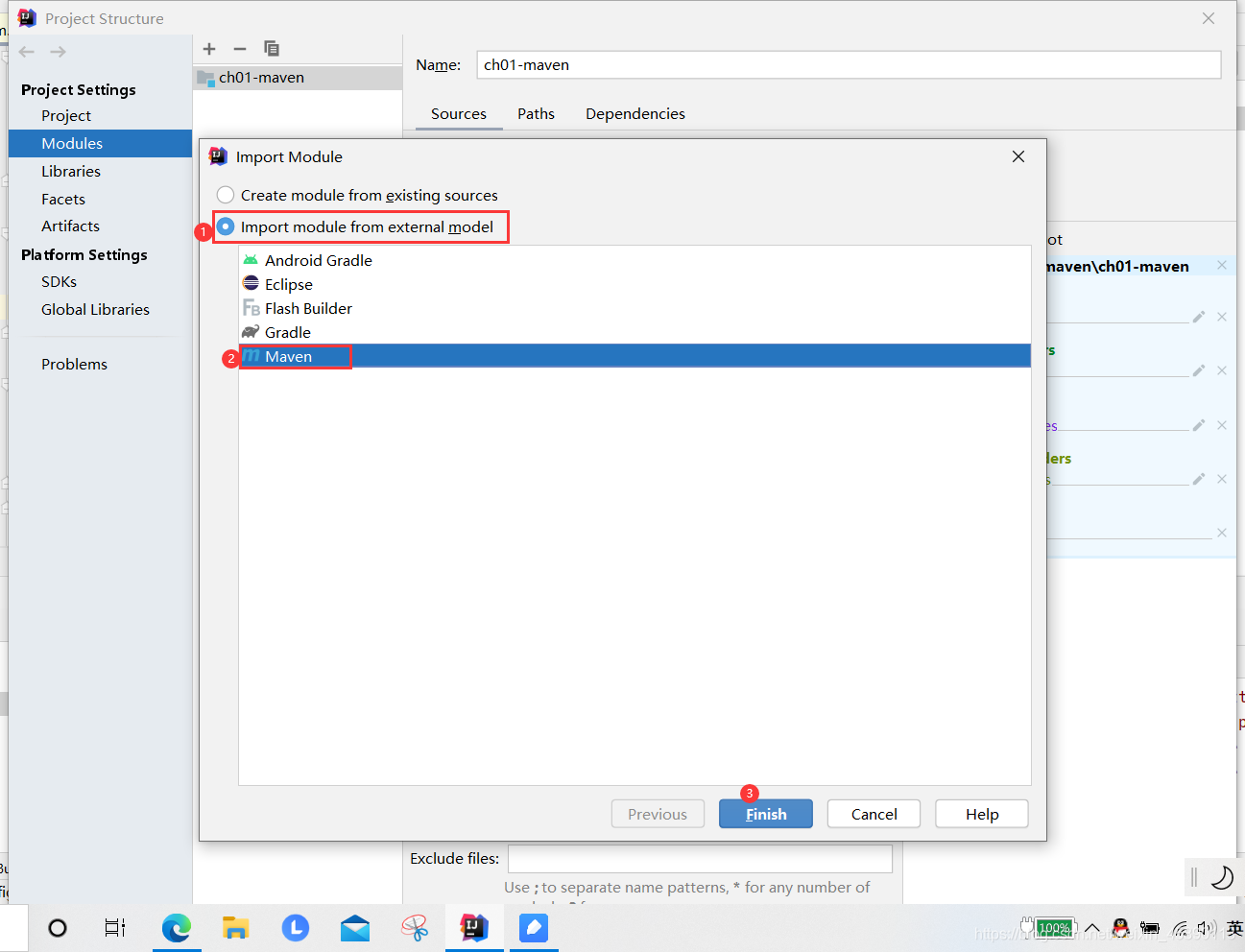The width and height of the screenshot is (1245, 952).
Task: Choose Flash Builder in the model list
Action: tap(634, 309)
